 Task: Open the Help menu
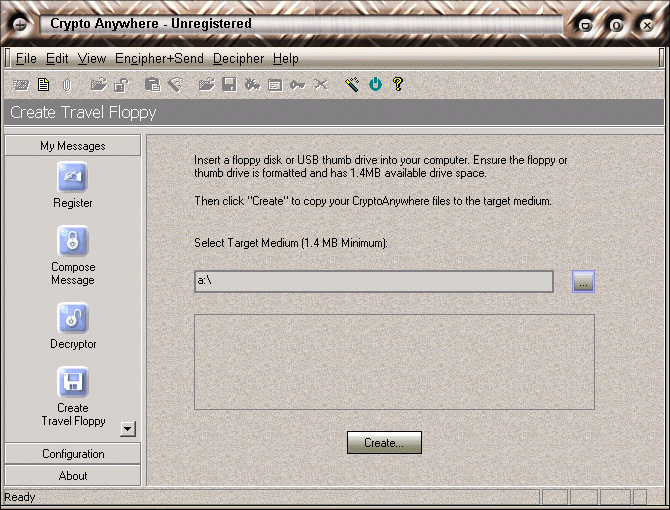coord(286,59)
